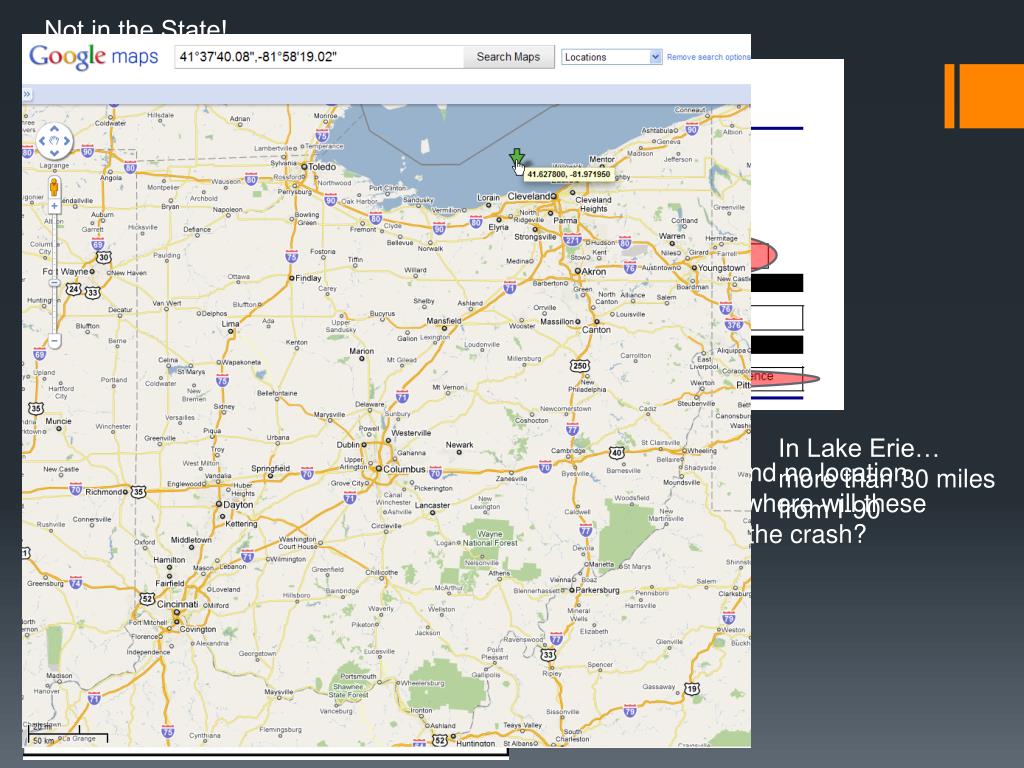This screenshot has height=768, width=1024.
Task: Click the US 40 shield near Cambridge
Action: (x=616, y=453)
